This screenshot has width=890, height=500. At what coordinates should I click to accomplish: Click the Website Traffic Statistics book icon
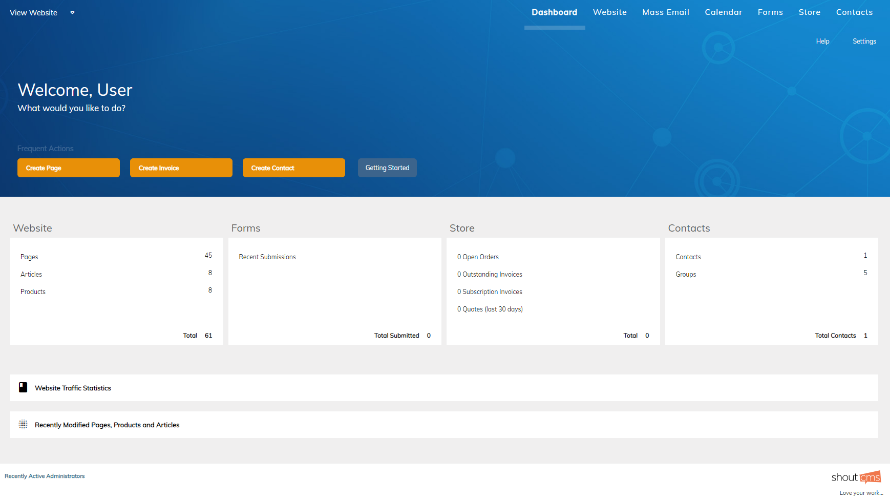point(23,387)
